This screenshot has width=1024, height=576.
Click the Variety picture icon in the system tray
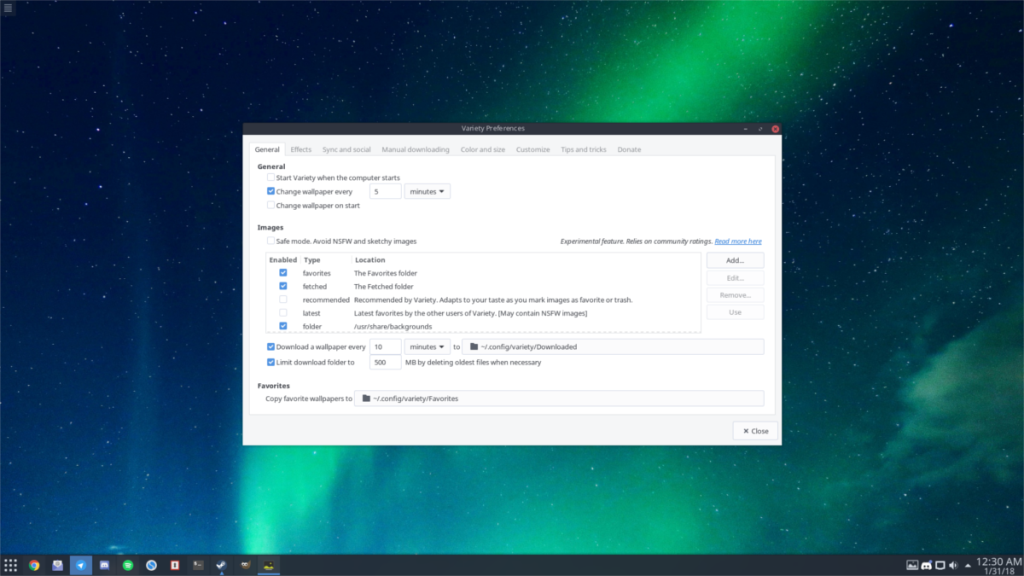point(912,564)
